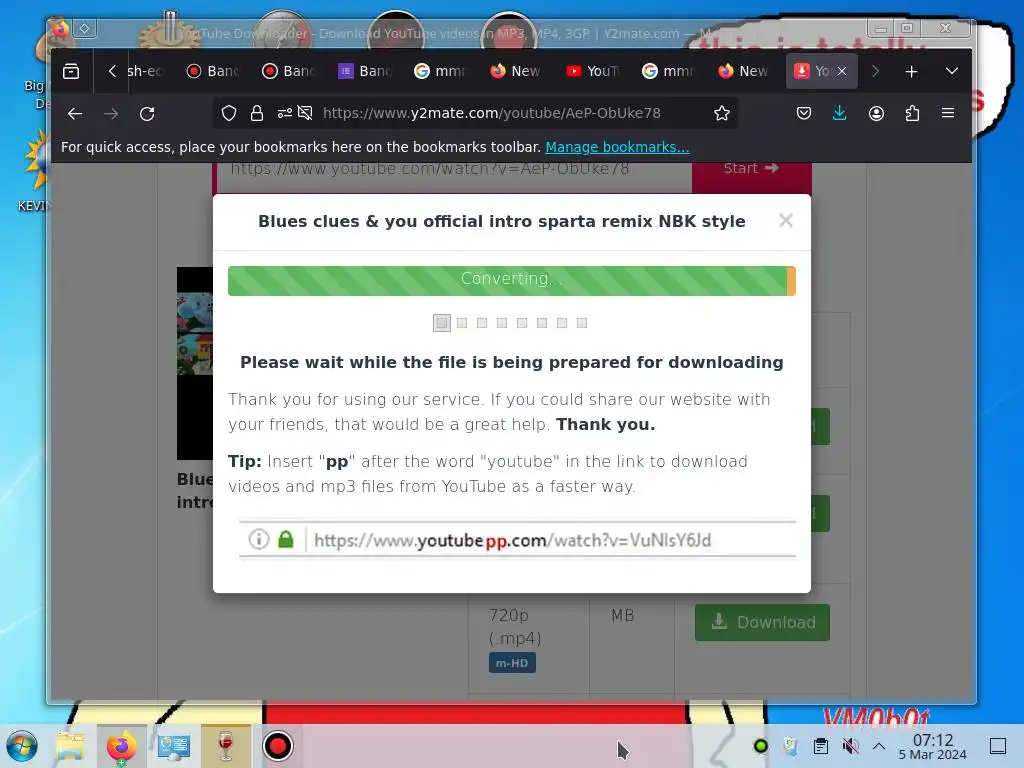This screenshot has height=768, width=1024.
Task: Open file explorer from taskbar
Action: (71, 746)
